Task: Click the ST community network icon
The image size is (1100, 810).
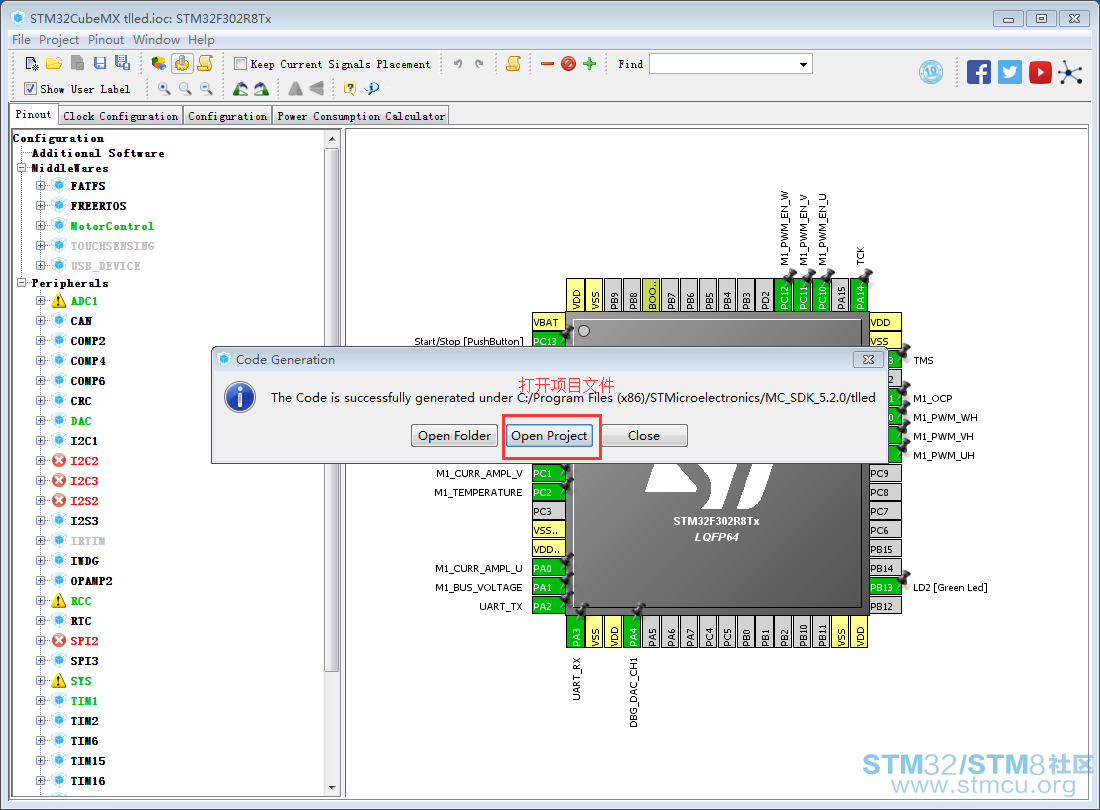Action: (x=1071, y=72)
